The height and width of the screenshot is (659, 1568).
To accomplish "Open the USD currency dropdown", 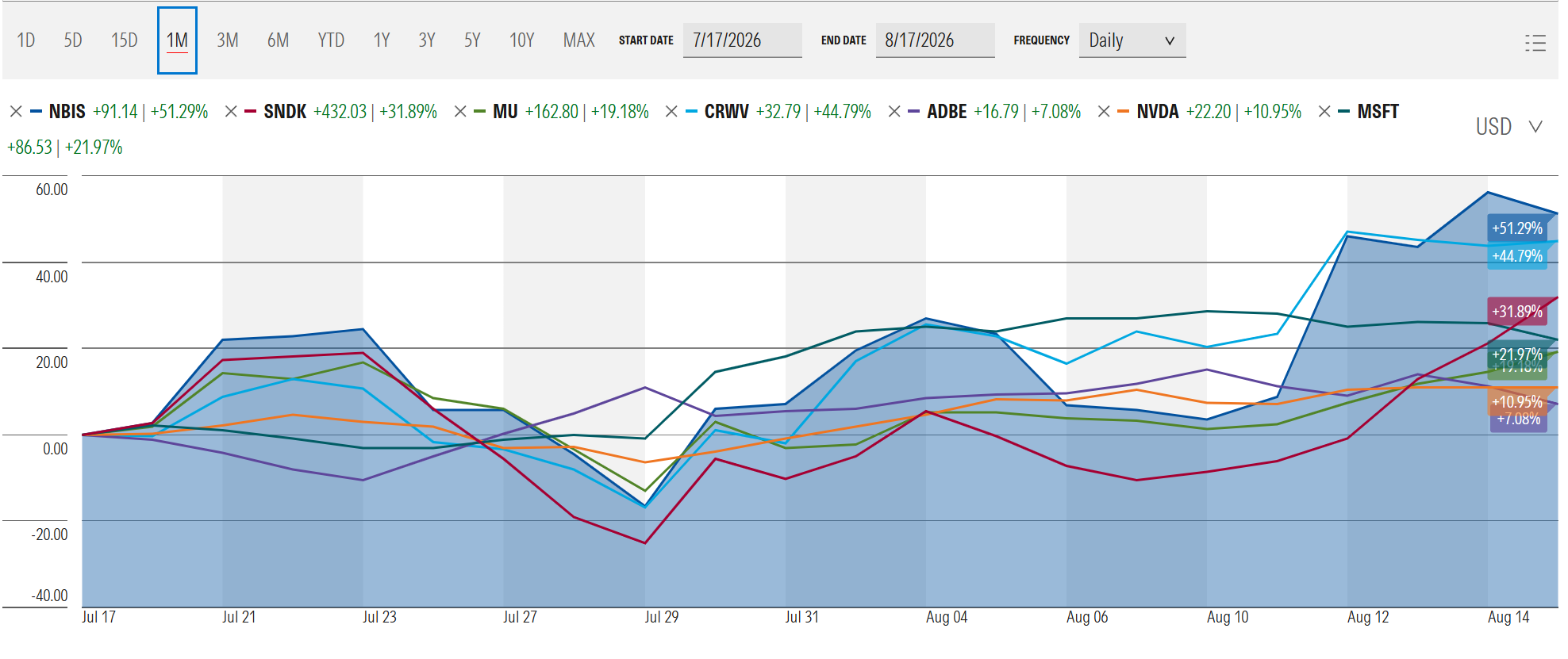I will point(1509,127).
